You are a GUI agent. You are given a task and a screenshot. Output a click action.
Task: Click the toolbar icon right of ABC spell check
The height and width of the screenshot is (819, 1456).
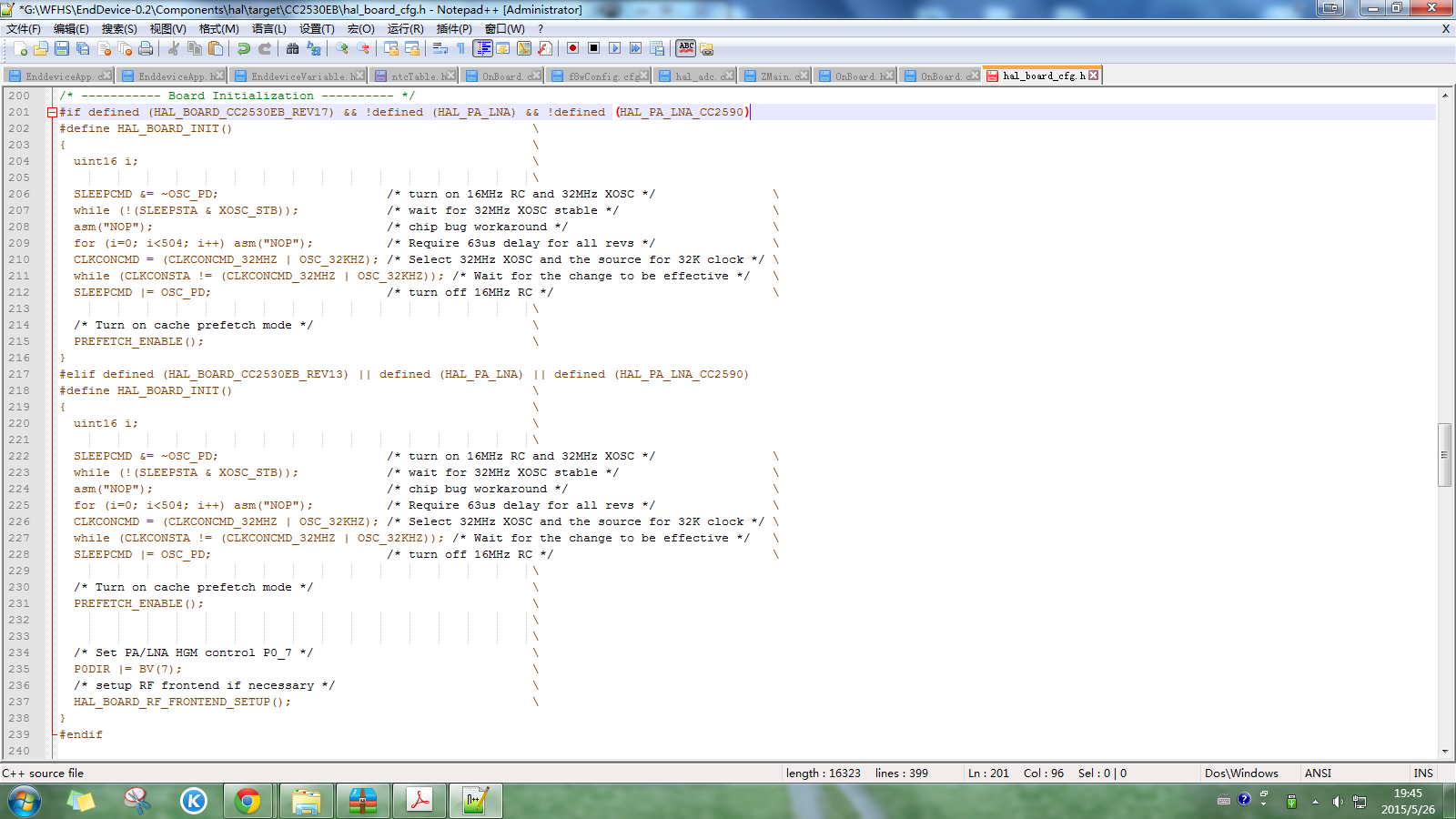(707, 48)
